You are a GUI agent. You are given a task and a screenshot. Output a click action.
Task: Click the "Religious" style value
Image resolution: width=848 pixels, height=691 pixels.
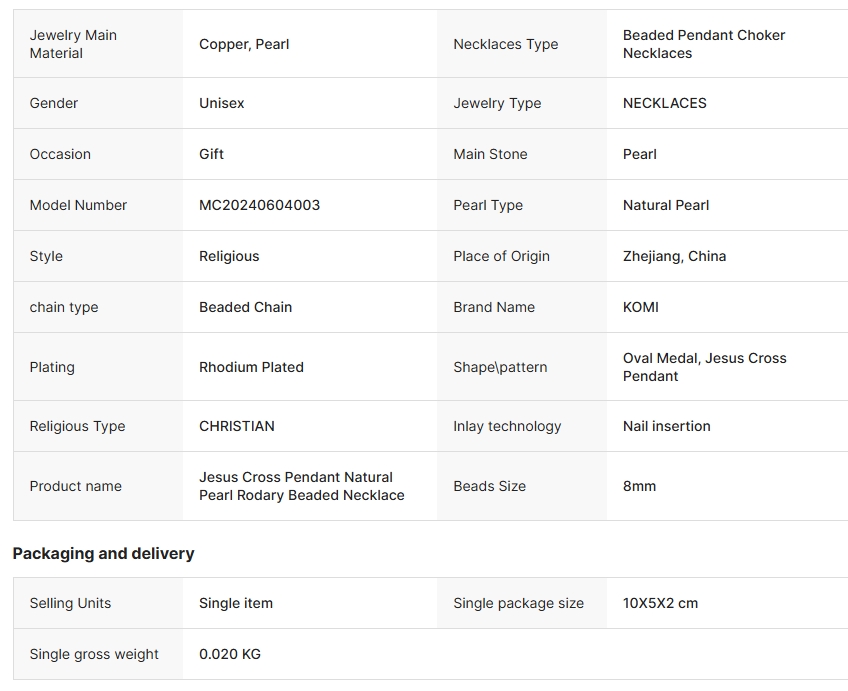pyautogui.click(x=229, y=256)
